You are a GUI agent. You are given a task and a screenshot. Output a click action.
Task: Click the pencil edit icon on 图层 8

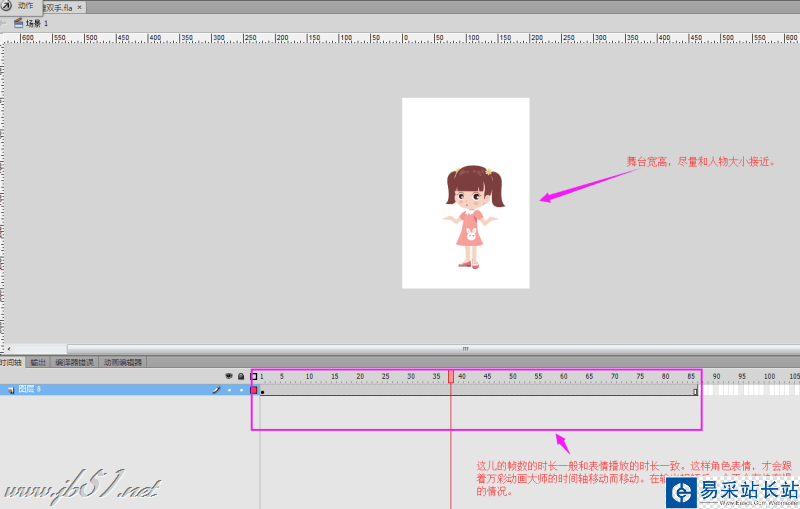tap(216, 390)
